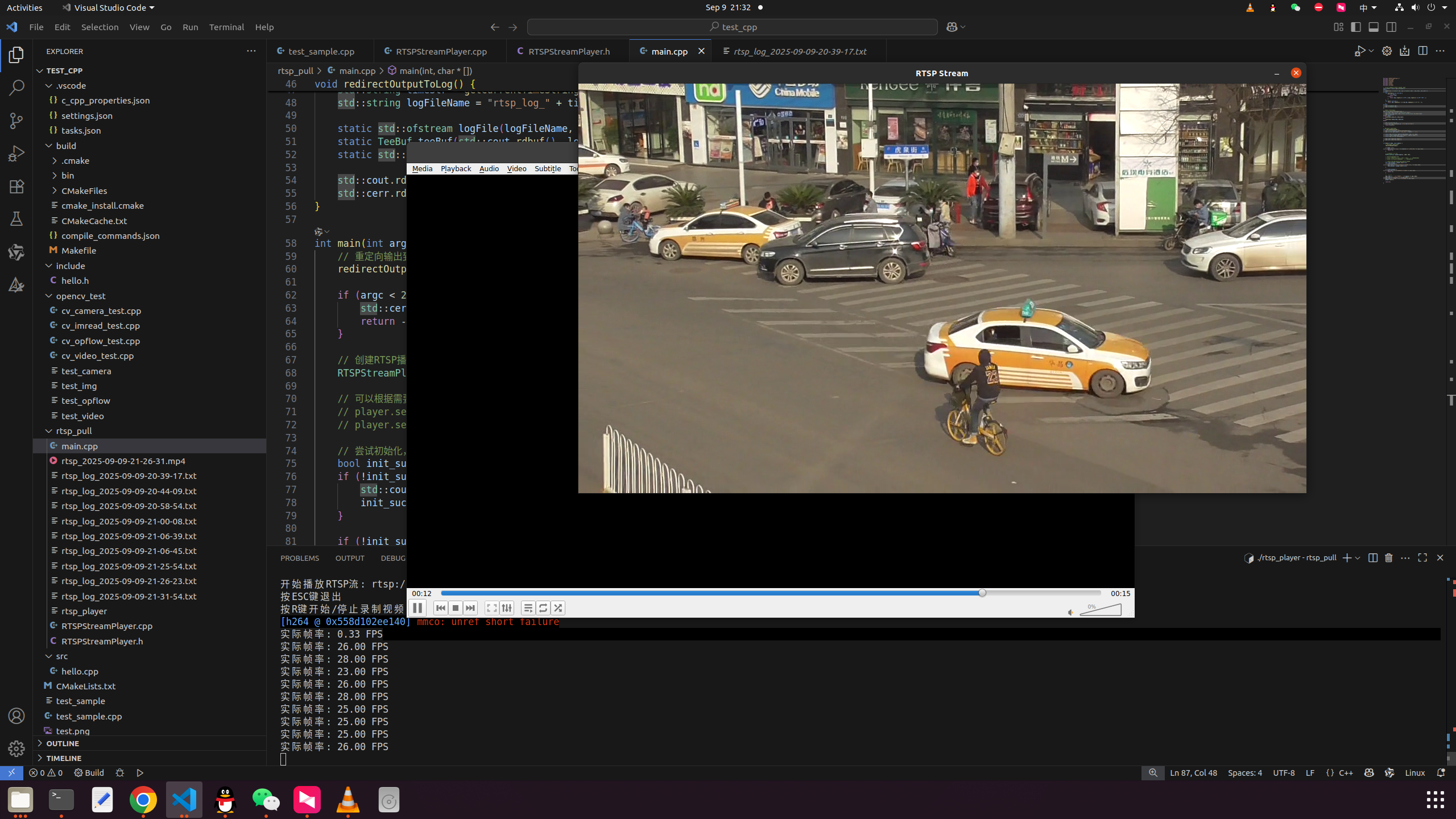
Task: Click the zoom icon in status bar
Action: 1153,772
